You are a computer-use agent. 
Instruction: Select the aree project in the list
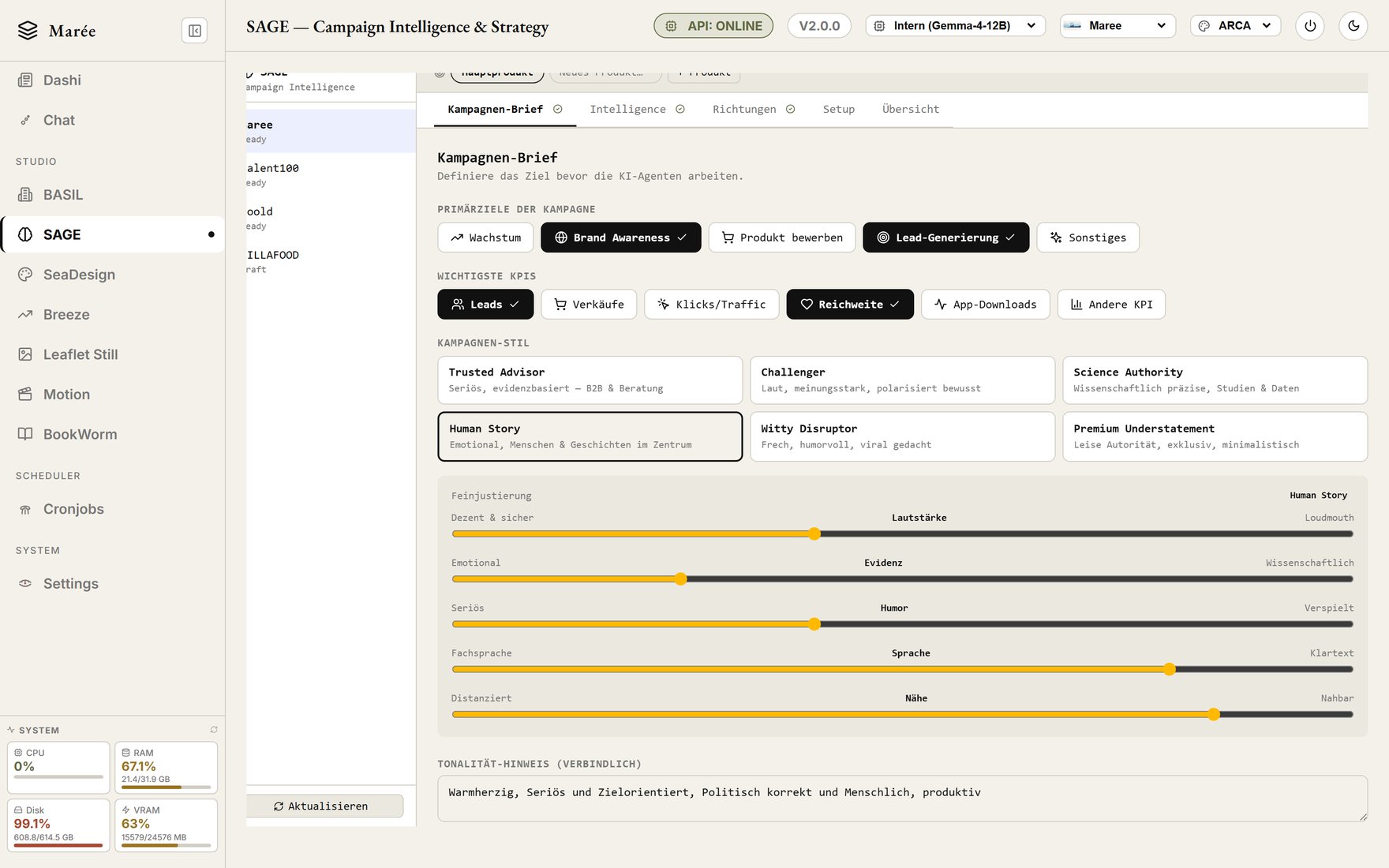pyautogui.click(x=331, y=131)
